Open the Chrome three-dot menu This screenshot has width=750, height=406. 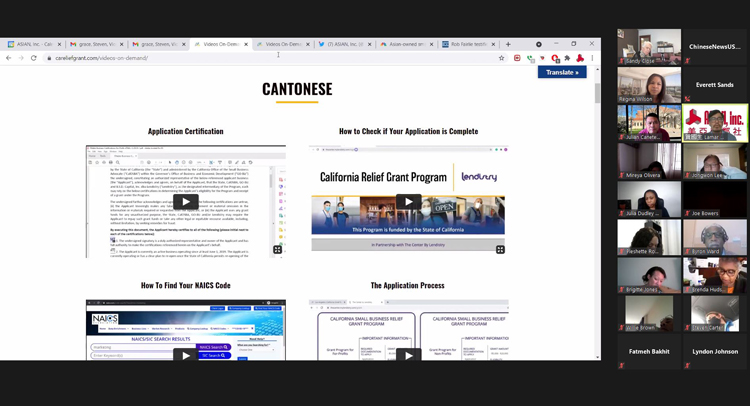(x=592, y=58)
